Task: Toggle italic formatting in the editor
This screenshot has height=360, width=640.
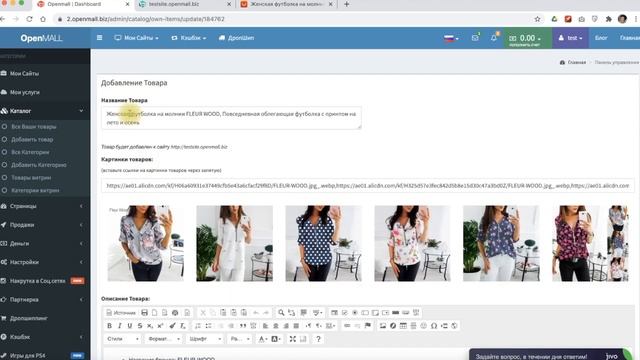Action: tap(120, 326)
